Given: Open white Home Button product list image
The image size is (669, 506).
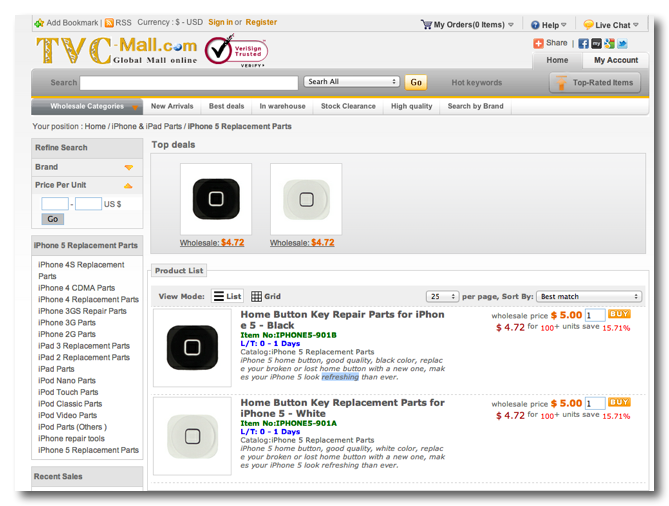Looking at the screenshot, I should point(192,436).
